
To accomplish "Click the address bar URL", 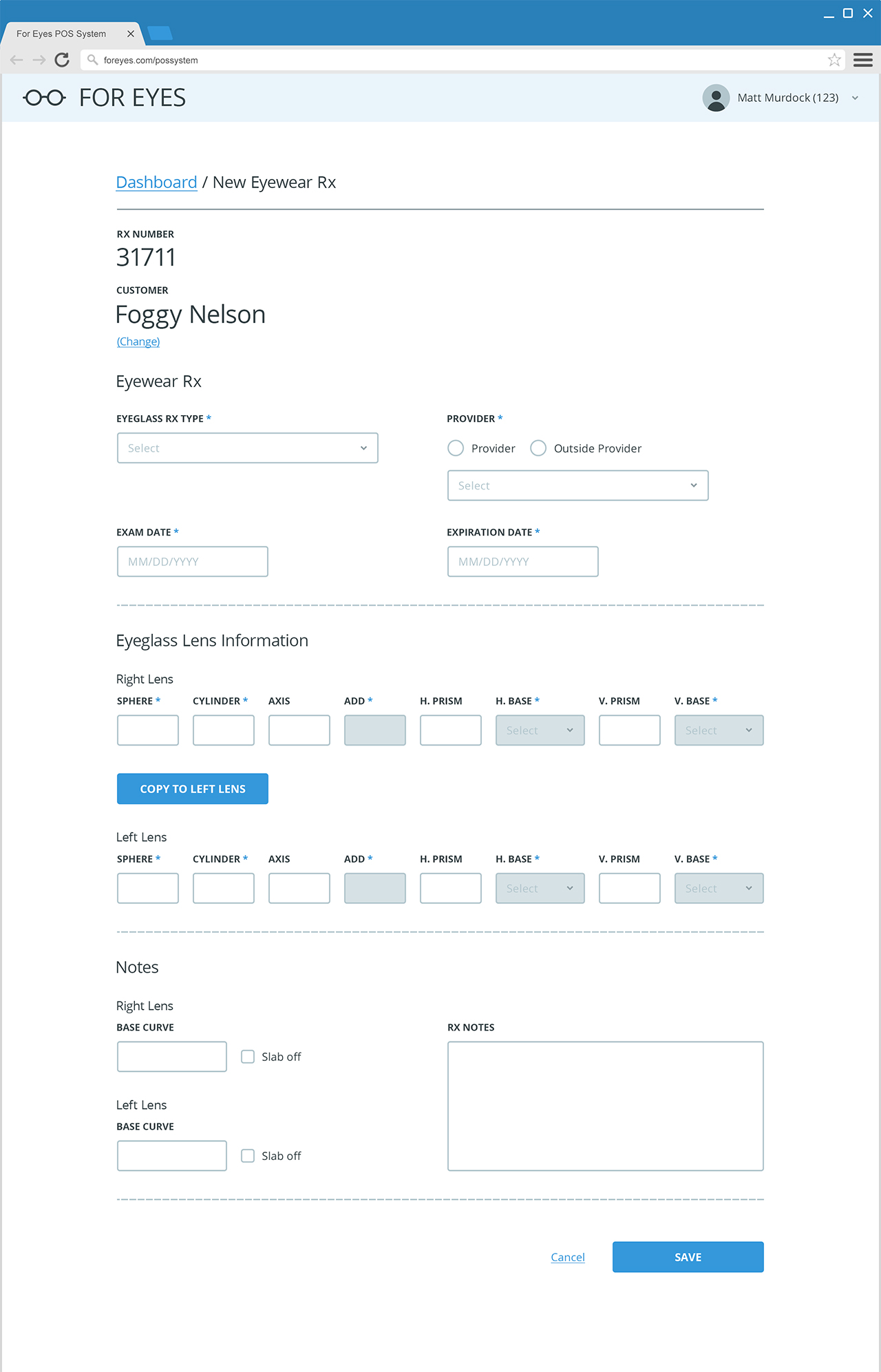I will (151, 60).
